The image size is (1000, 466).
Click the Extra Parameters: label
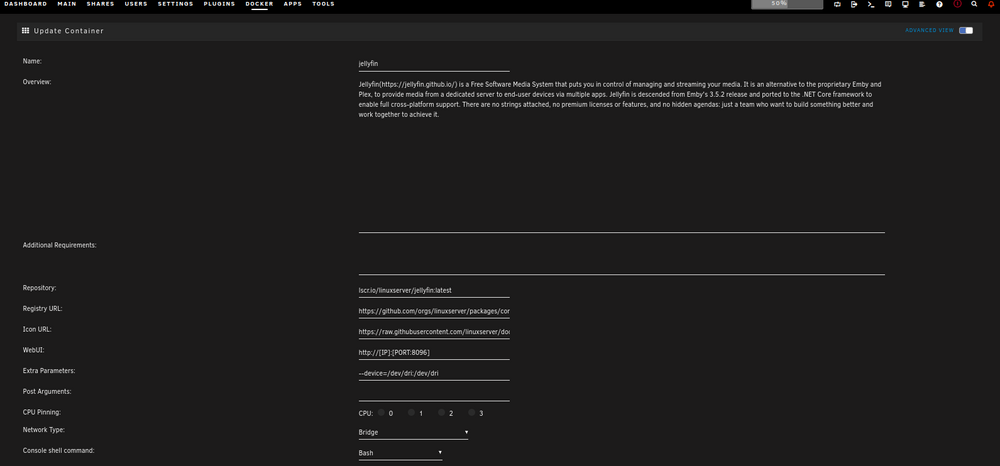pyautogui.click(x=48, y=370)
